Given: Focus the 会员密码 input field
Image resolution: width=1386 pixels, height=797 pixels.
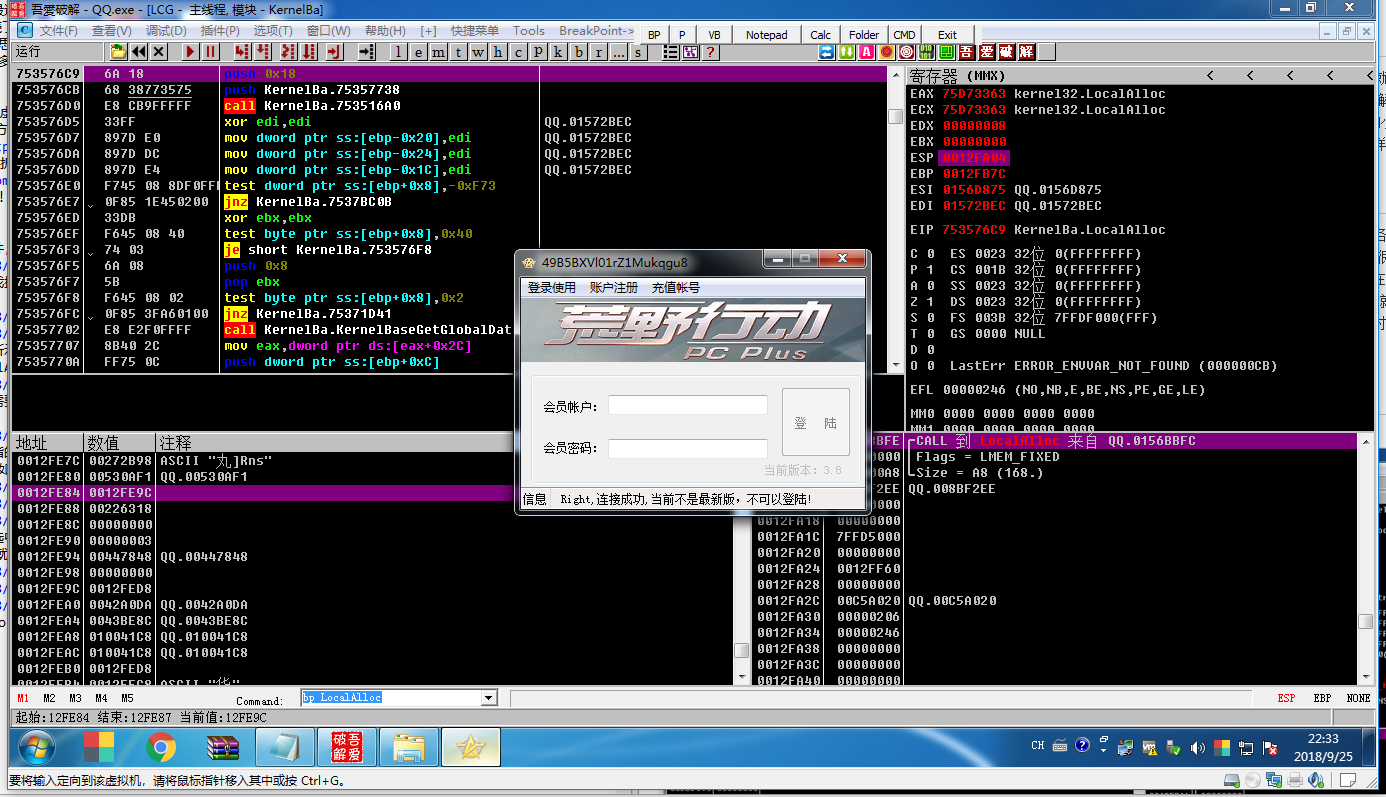Looking at the screenshot, I should (688, 449).
